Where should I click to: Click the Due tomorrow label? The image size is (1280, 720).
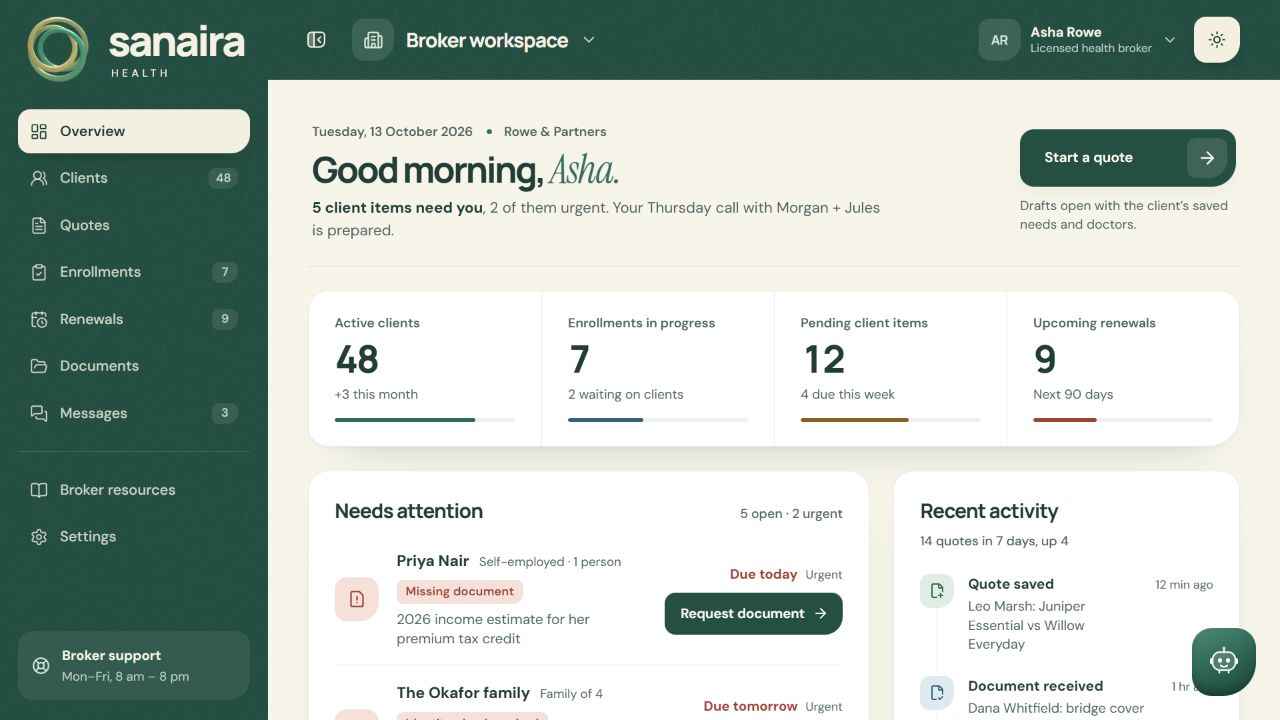[750, 706]
